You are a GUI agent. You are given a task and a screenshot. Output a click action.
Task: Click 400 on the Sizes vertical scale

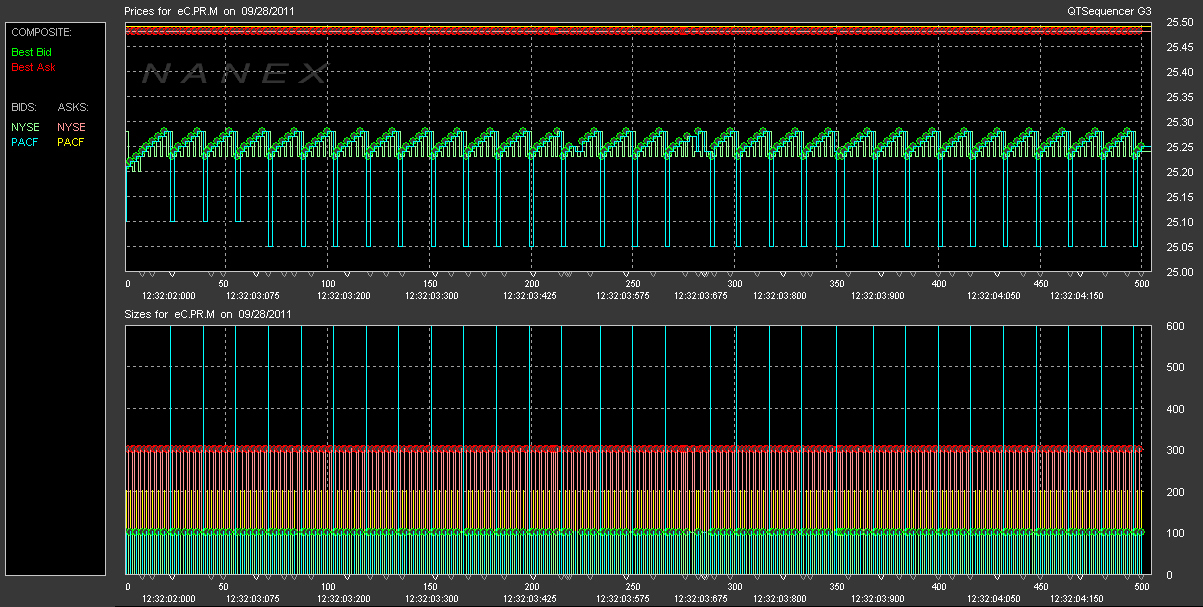coord(1176,409)
